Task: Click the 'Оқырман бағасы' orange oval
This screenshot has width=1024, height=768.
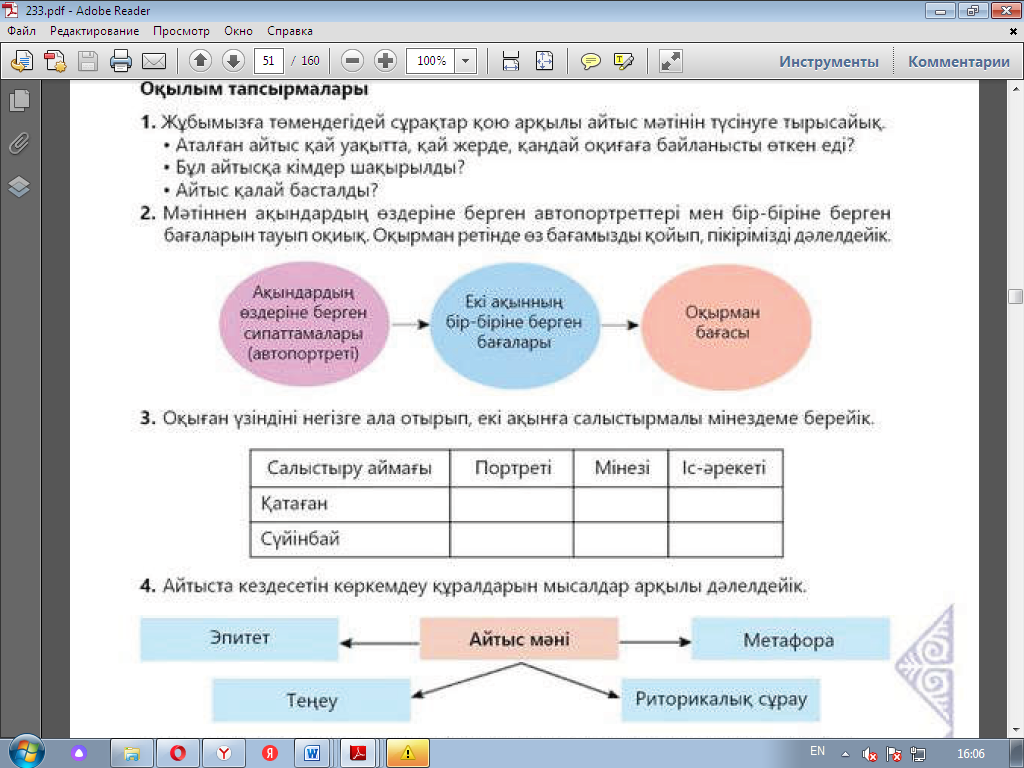Action: [726, 326]
